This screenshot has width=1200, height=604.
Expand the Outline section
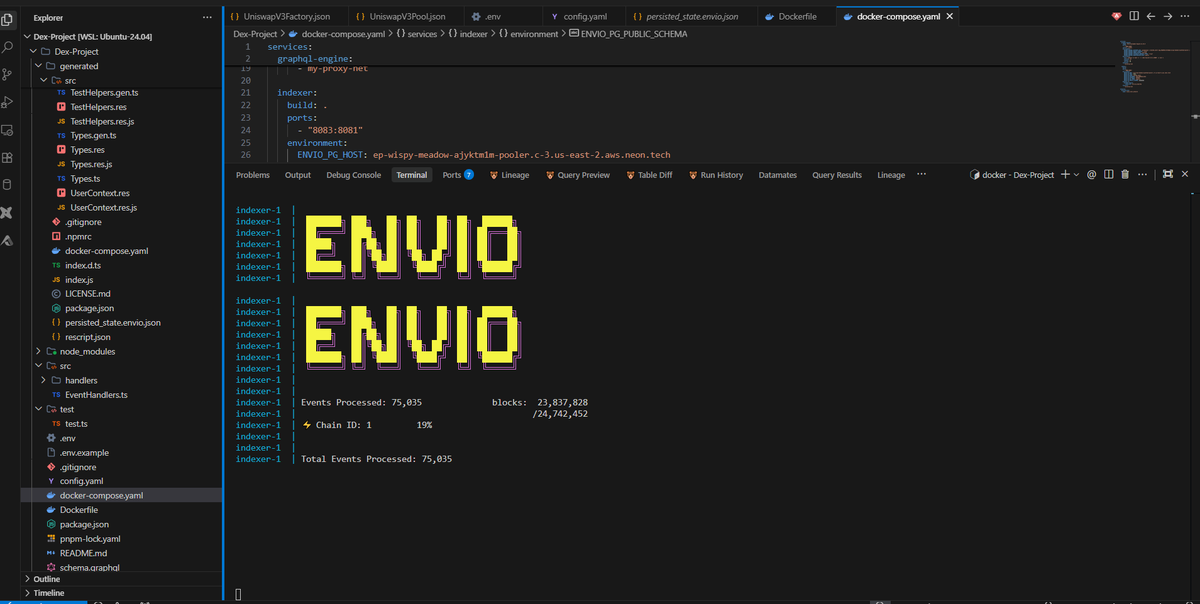(x=120, y=579)
